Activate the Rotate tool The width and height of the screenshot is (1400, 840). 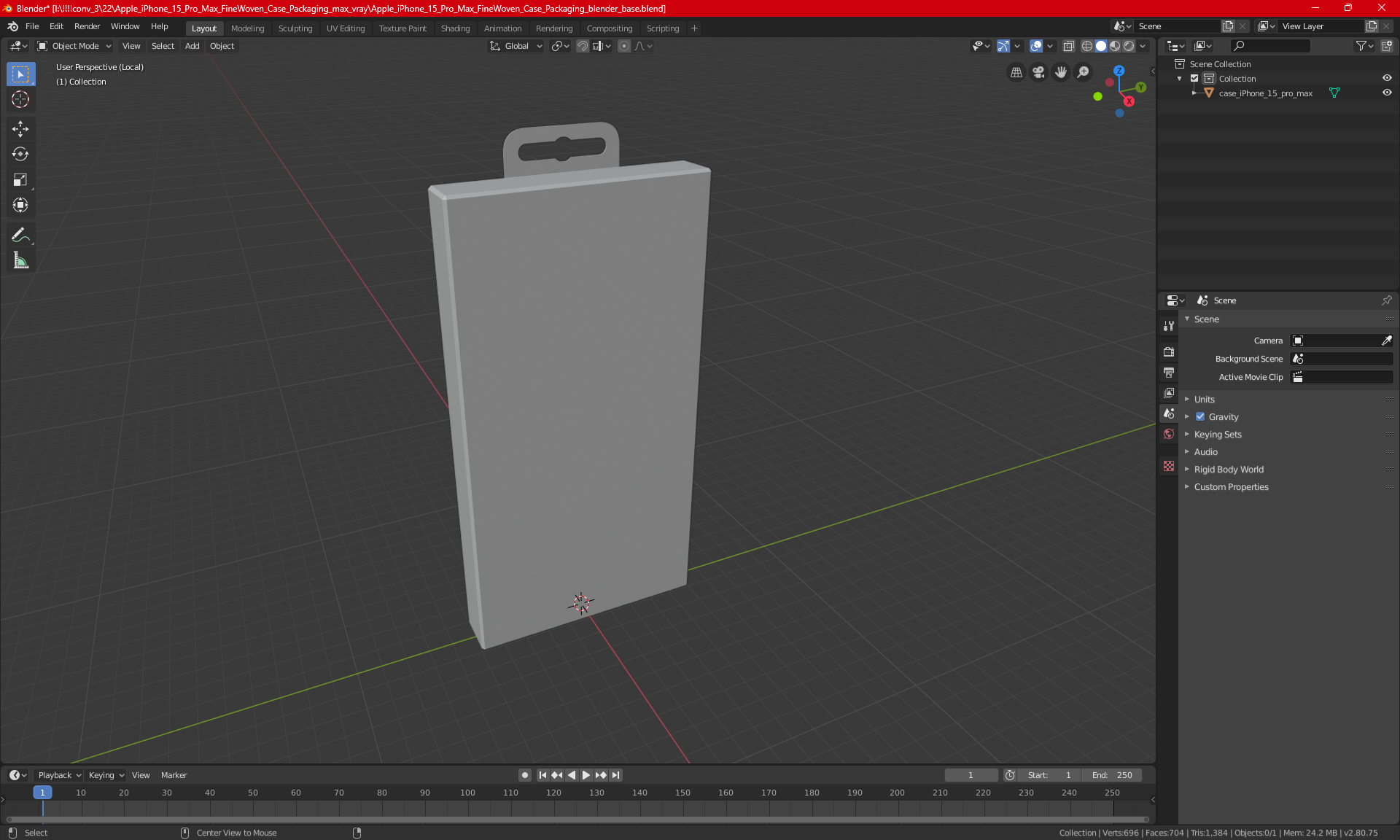pyautogui.click(x=20, y=155)
